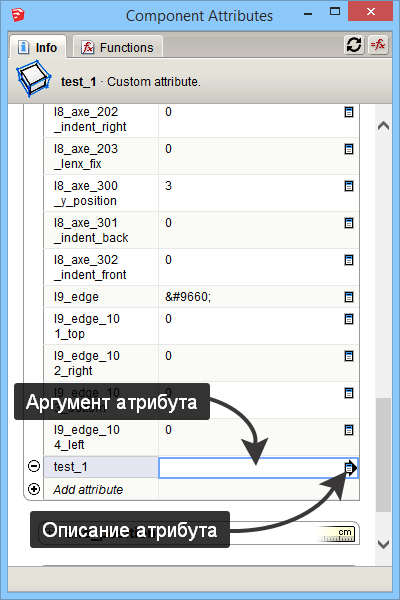Click details icon for l9_edge_101_top row
This screenshot has width=400, height=600.
click(349, 319)
